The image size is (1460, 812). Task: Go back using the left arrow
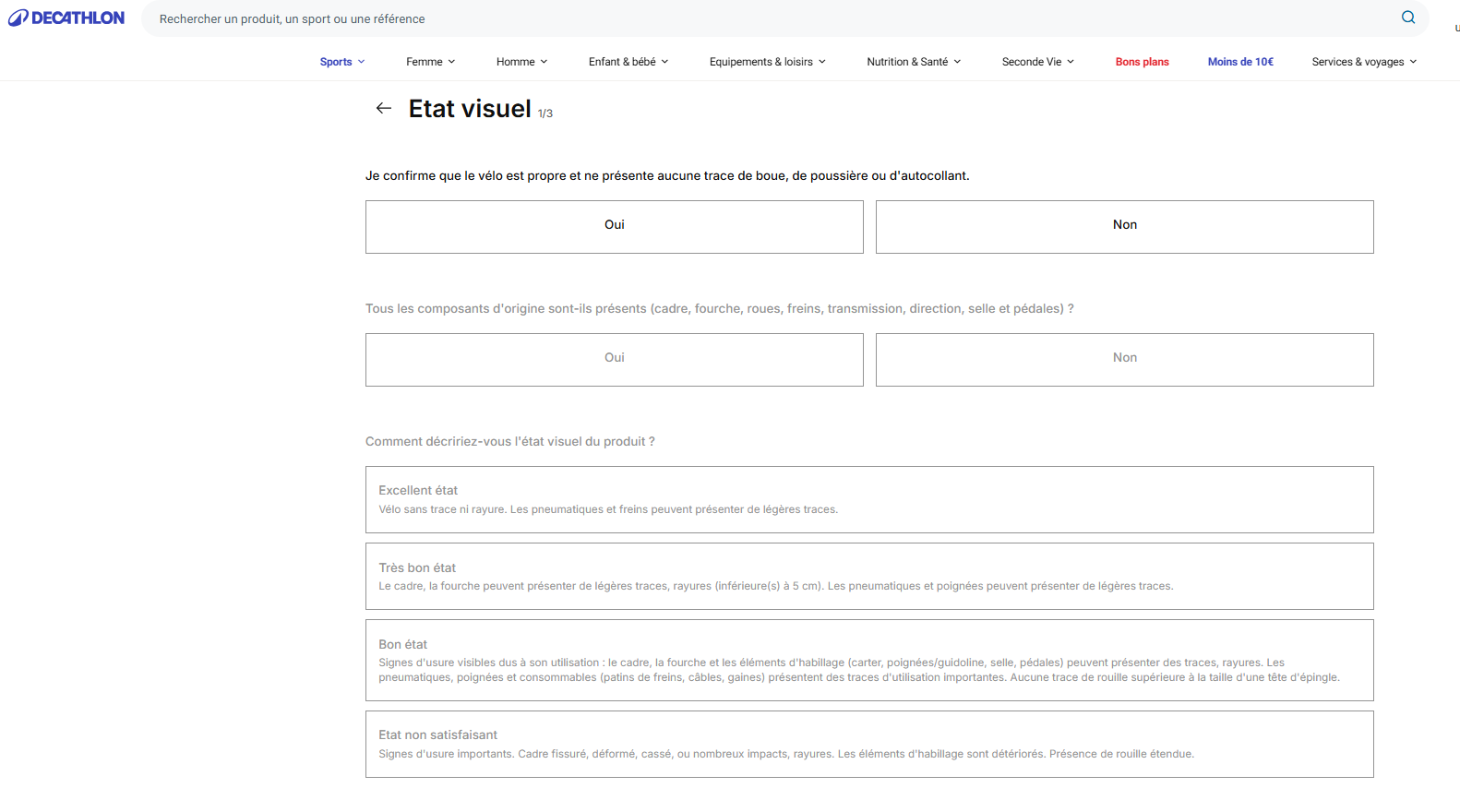tap(384, 109)
